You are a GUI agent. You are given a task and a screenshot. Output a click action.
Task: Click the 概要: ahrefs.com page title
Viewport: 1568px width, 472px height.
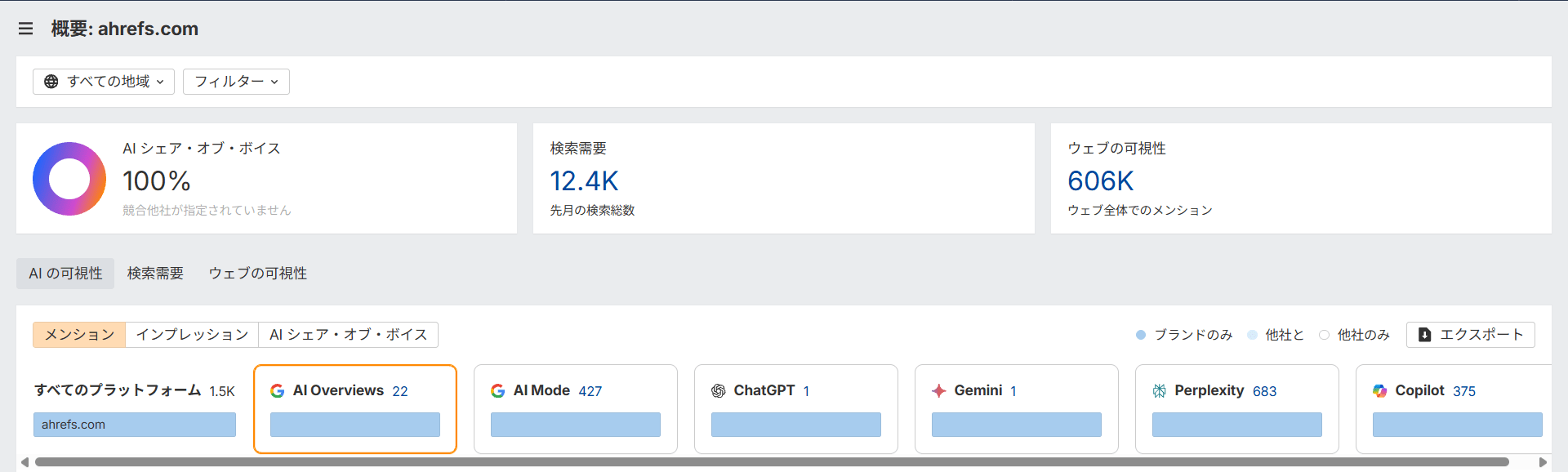[x=125, y=29]
